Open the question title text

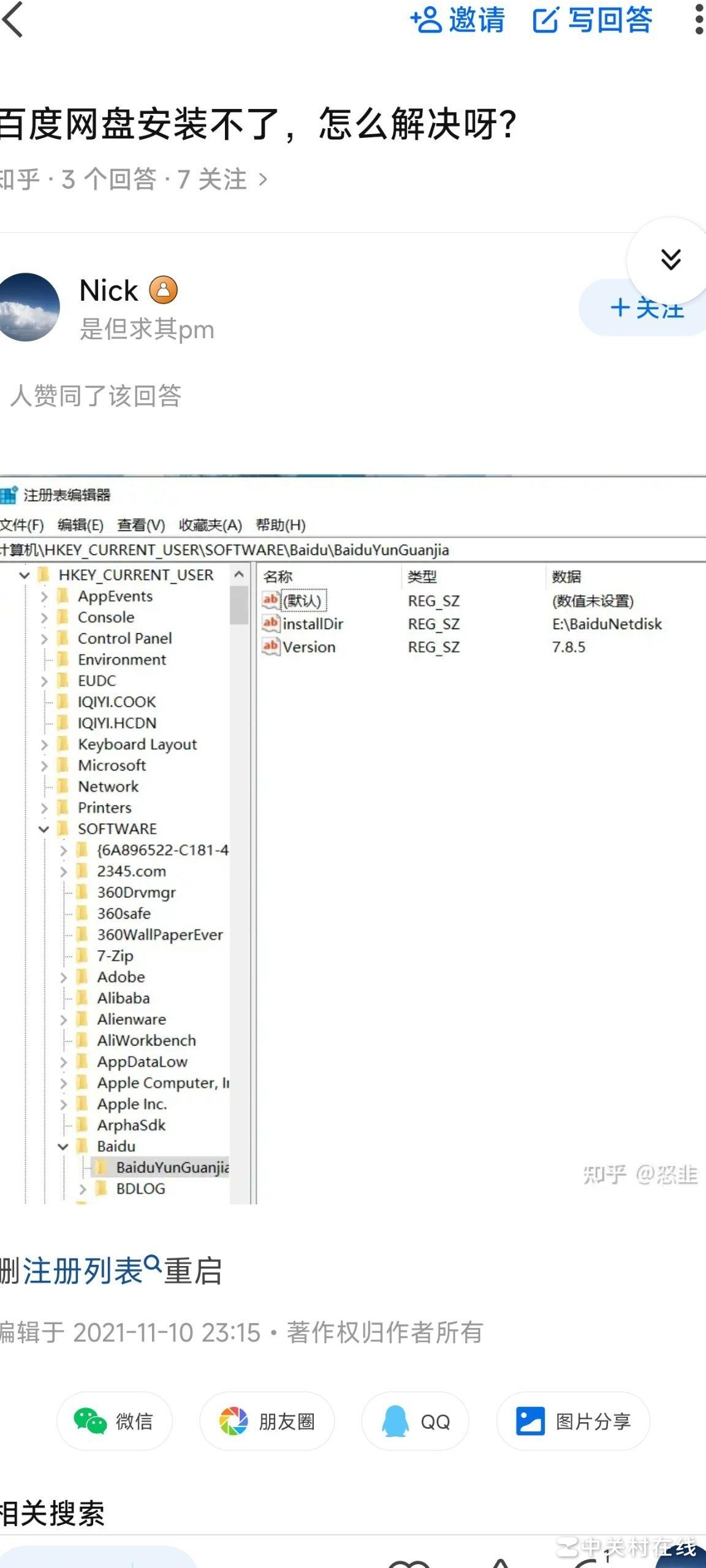pyautogui.click(x=259, y=124)
